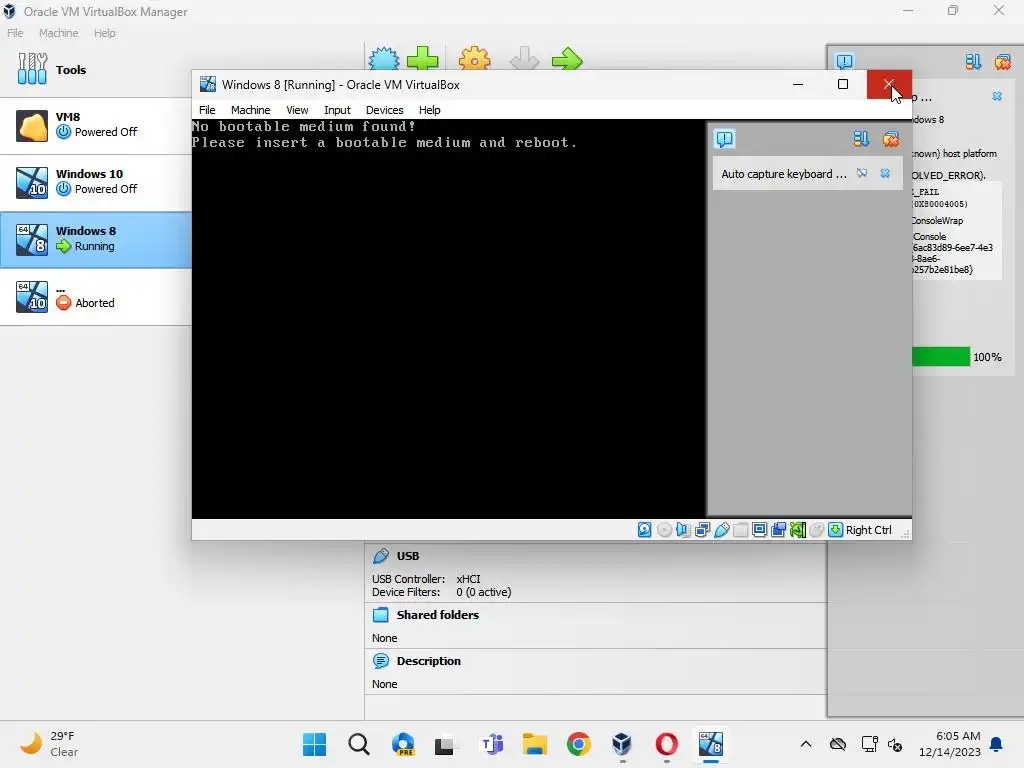
Task: Click the green plus Add machine icon
Action: [x=423, y=58]
